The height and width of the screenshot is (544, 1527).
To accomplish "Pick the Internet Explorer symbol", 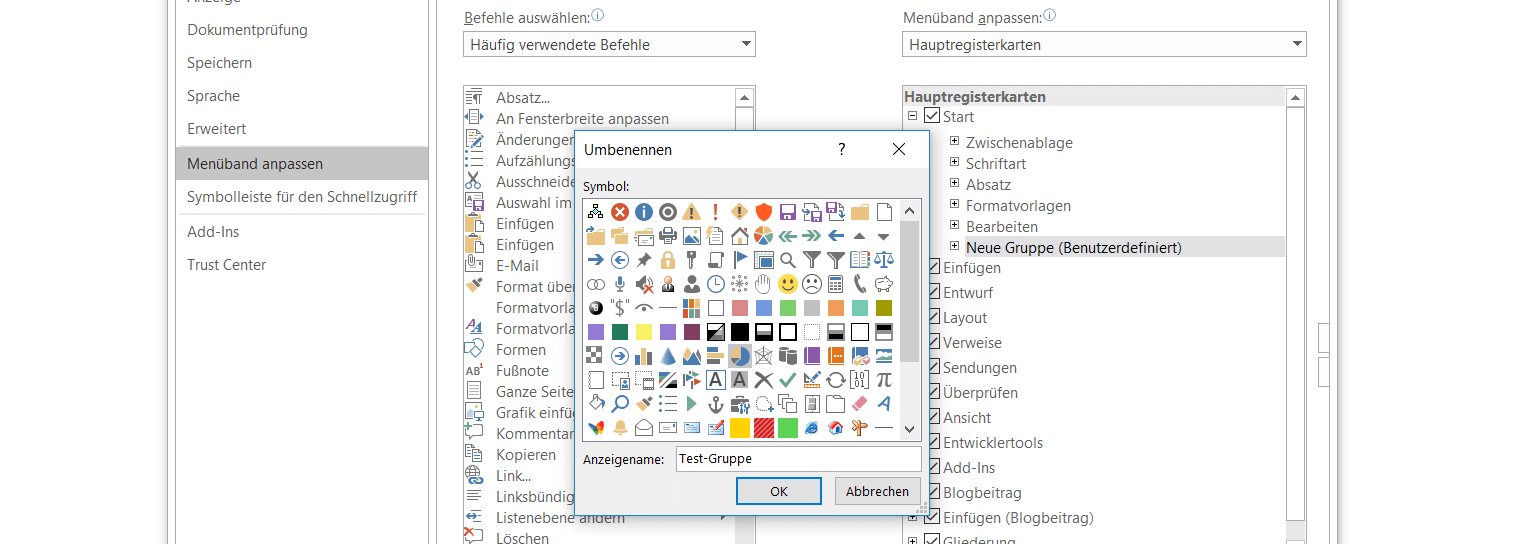I will click(x=812, y=428).
